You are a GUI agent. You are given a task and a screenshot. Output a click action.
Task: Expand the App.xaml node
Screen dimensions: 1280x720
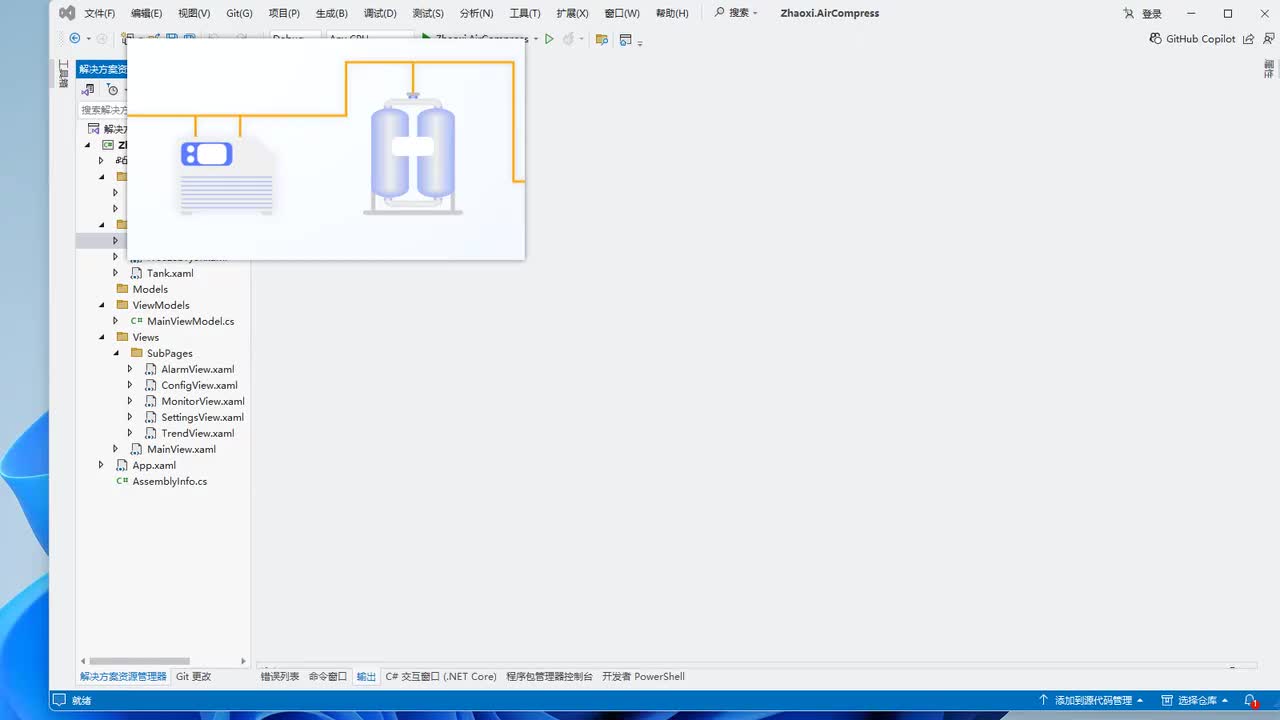[x=101, y=465]
